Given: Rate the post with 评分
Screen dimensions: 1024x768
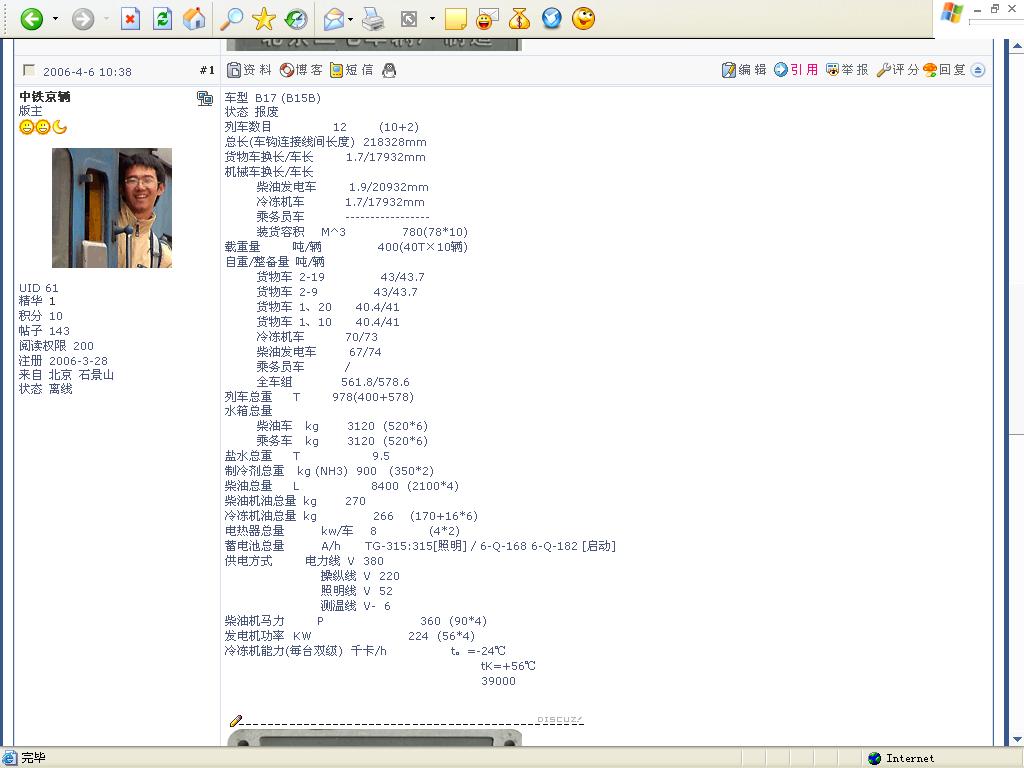Looking at the screenshot, I should pos(898,70).
